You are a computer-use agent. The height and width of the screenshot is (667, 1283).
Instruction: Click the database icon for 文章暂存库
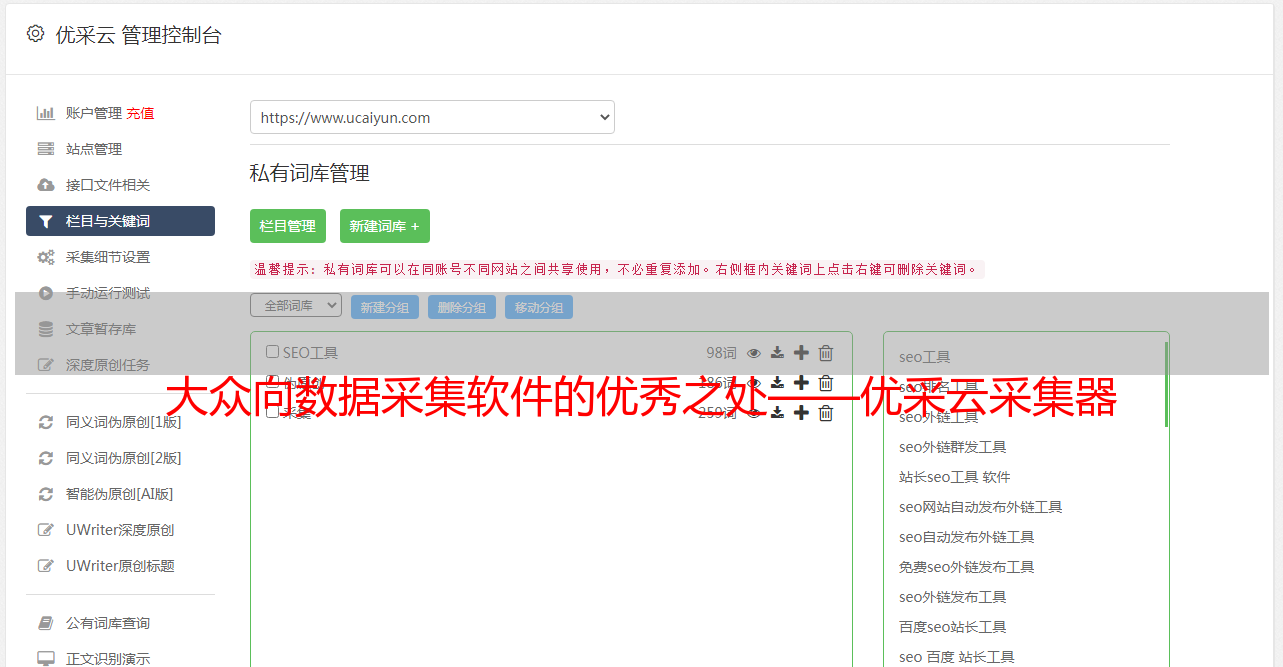[45, 329]
